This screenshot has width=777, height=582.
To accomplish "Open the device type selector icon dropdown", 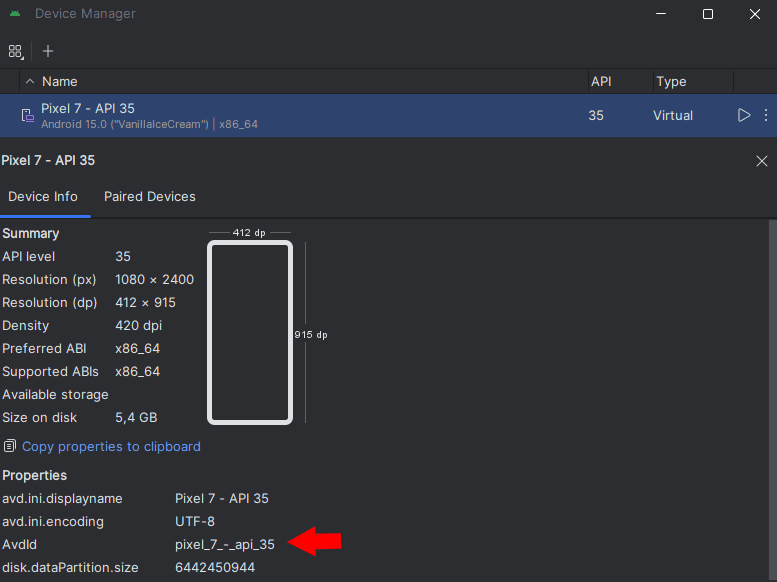I will click(15, 51).
